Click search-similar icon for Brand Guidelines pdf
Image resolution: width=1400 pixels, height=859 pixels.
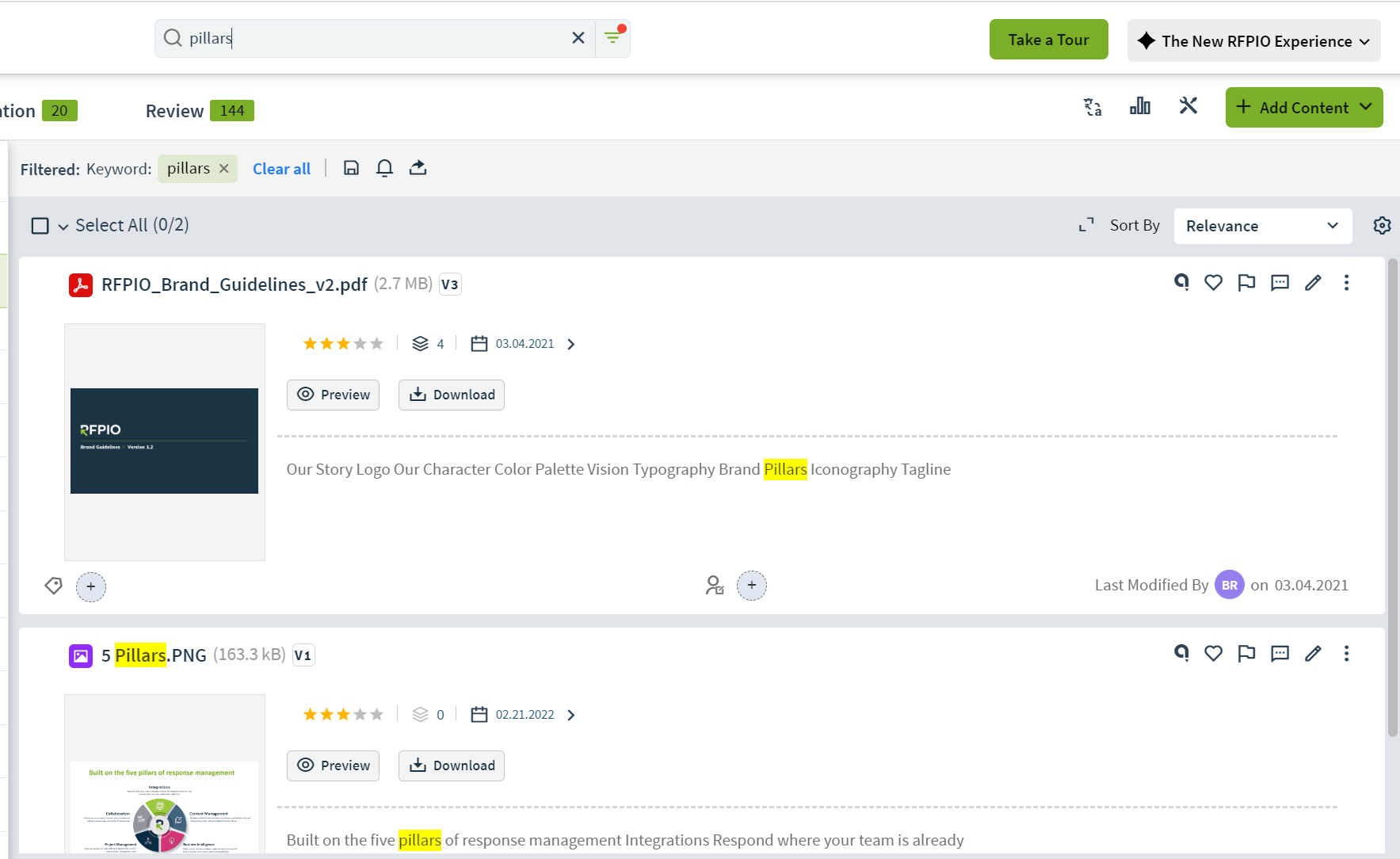pos(1181,282)
